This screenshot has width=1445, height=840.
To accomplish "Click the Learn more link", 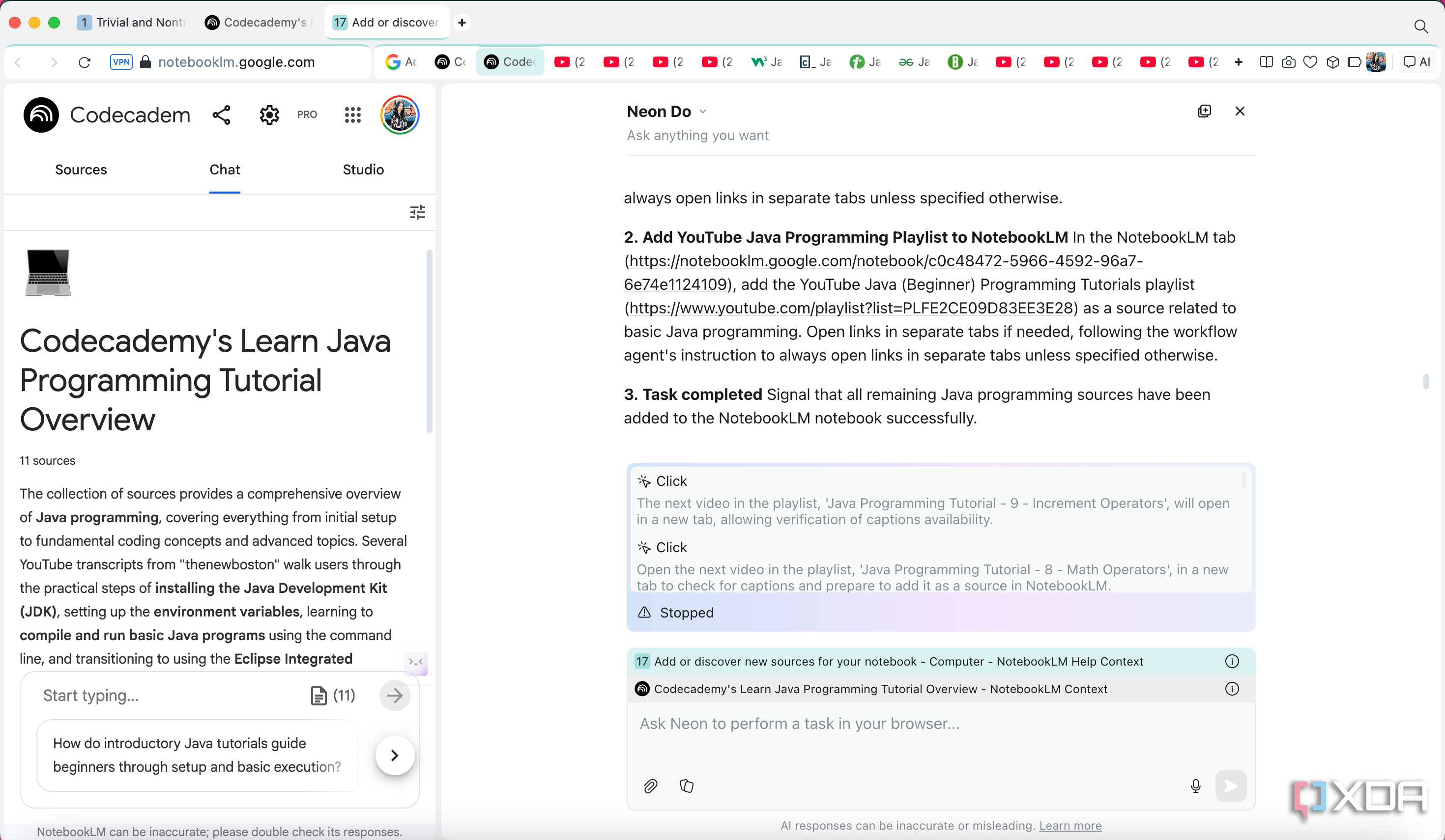I will pos(1070,825).
